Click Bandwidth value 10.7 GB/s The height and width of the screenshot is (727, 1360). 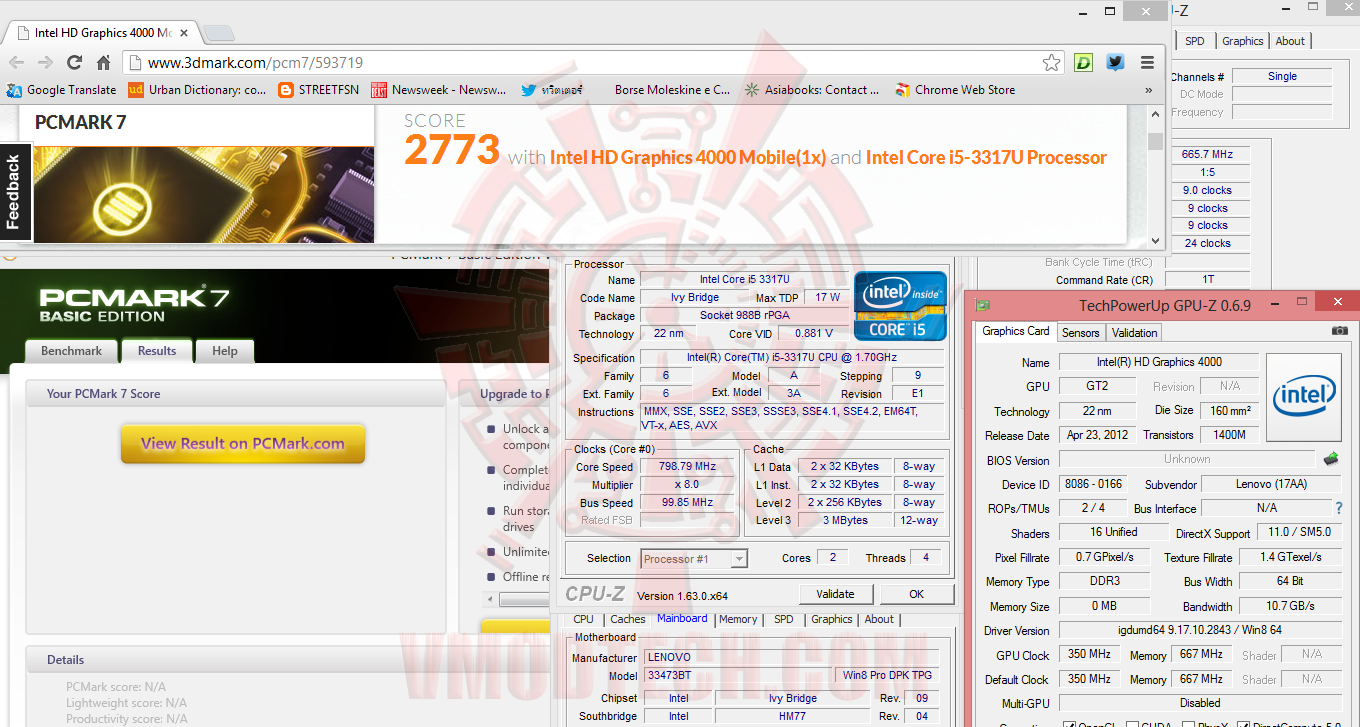[1290, 606]
